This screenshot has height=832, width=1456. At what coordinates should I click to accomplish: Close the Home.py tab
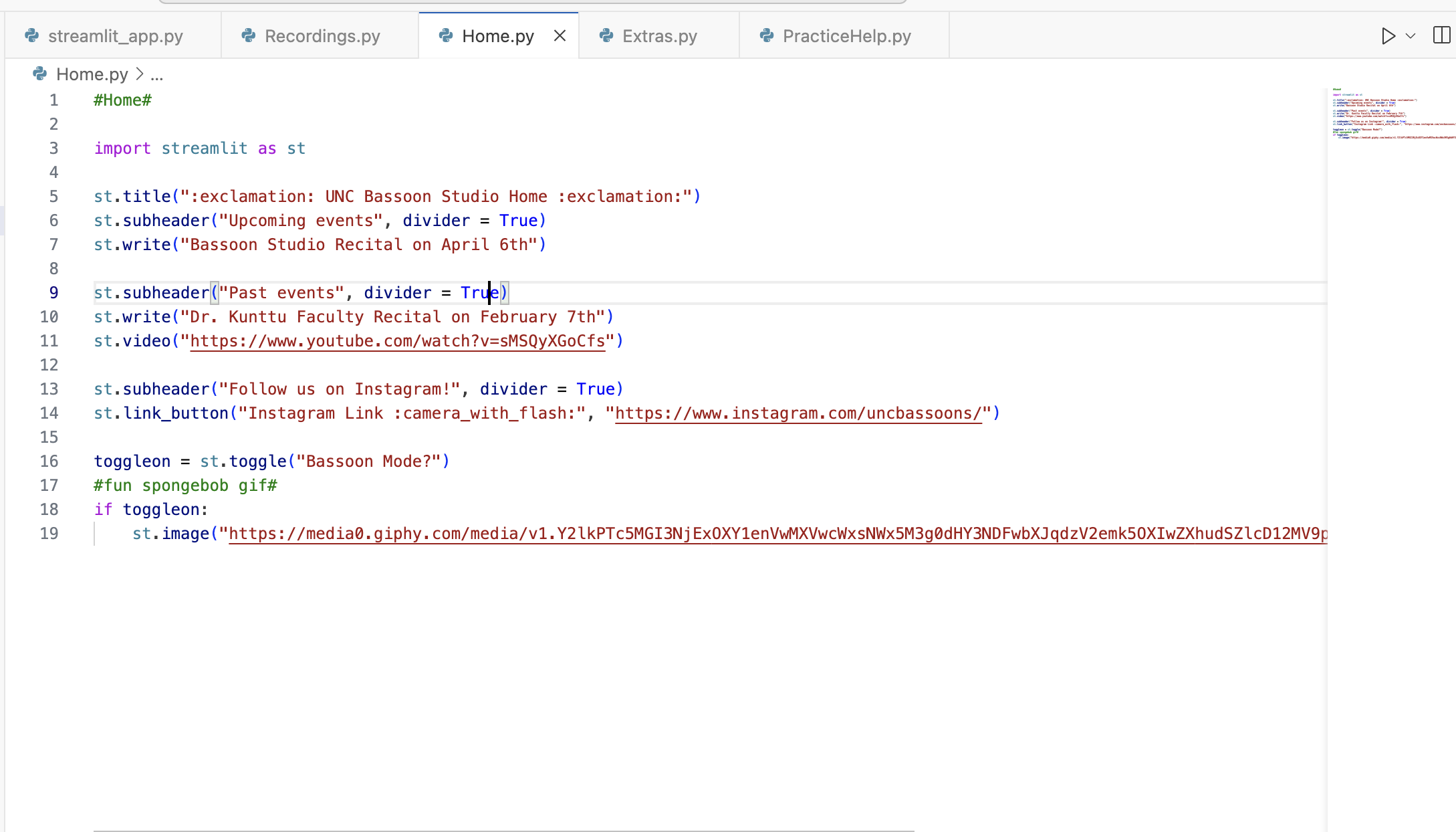pos(560,36)
